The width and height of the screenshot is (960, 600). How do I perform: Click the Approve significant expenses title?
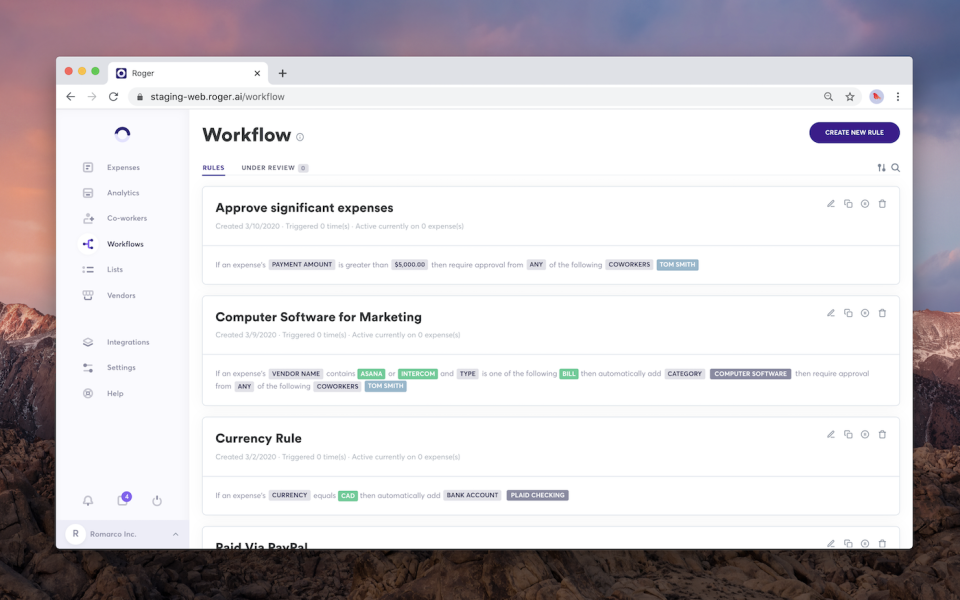click(x=304, y=208)
